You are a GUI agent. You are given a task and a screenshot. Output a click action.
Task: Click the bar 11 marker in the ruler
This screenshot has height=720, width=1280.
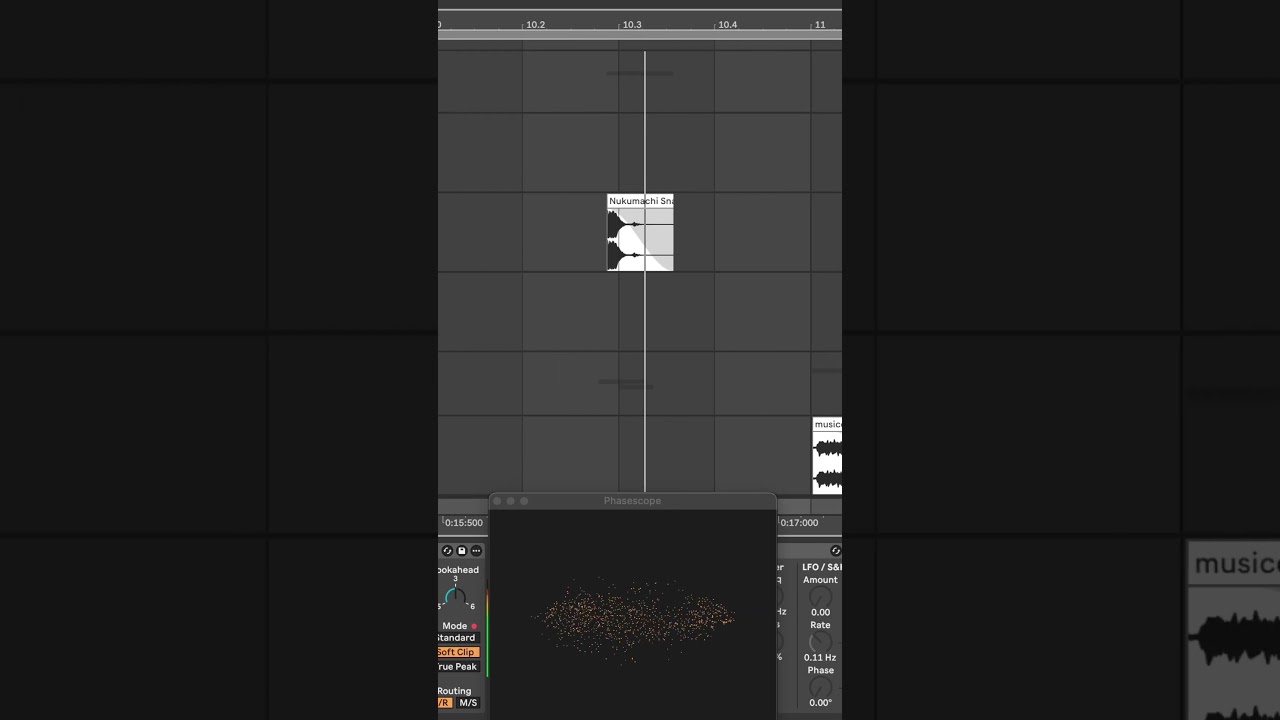(x=820, y=25)
